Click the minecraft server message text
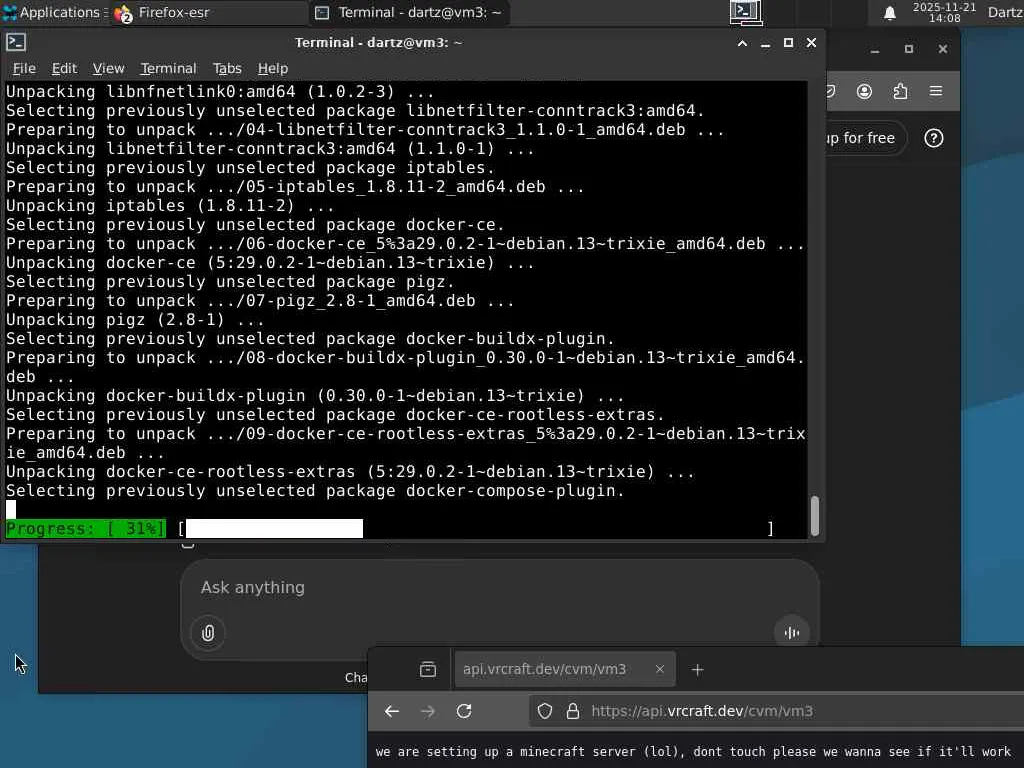1024x768 pixels. [693, 752]
